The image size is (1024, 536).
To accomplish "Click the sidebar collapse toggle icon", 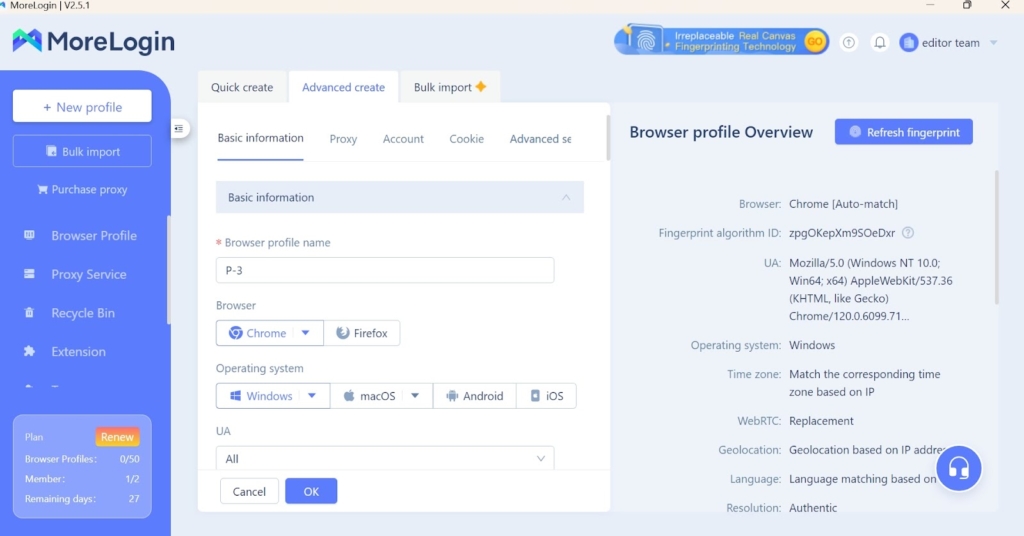I will coord(179,128).
